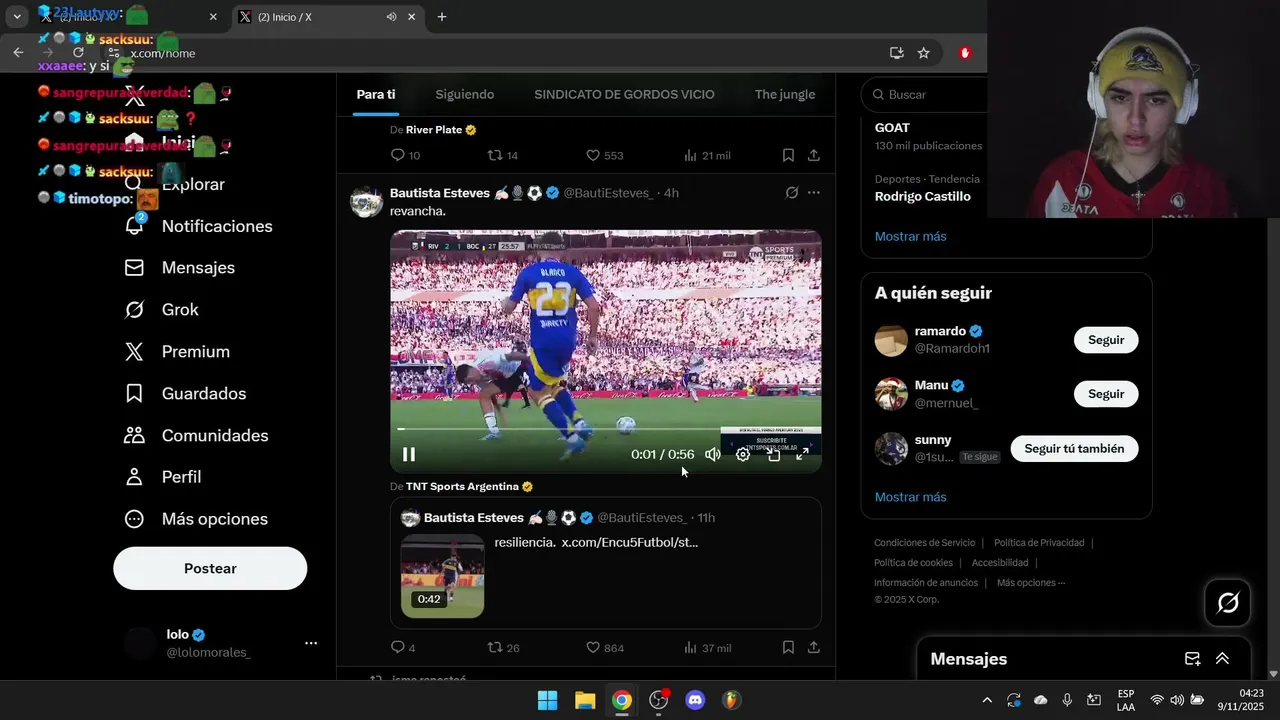Enter fullscreen on the revancha video
Image resolution: width=1280 pixels, height=720 pixels.
pos(802,454)
